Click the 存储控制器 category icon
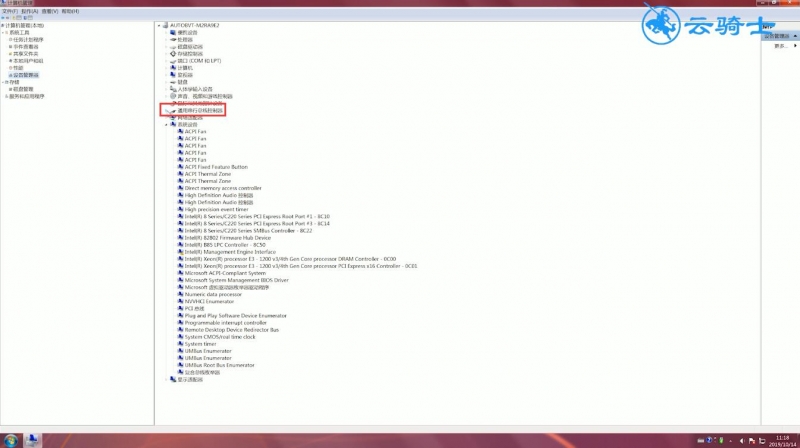800x448 pixels. click(173, 54)
